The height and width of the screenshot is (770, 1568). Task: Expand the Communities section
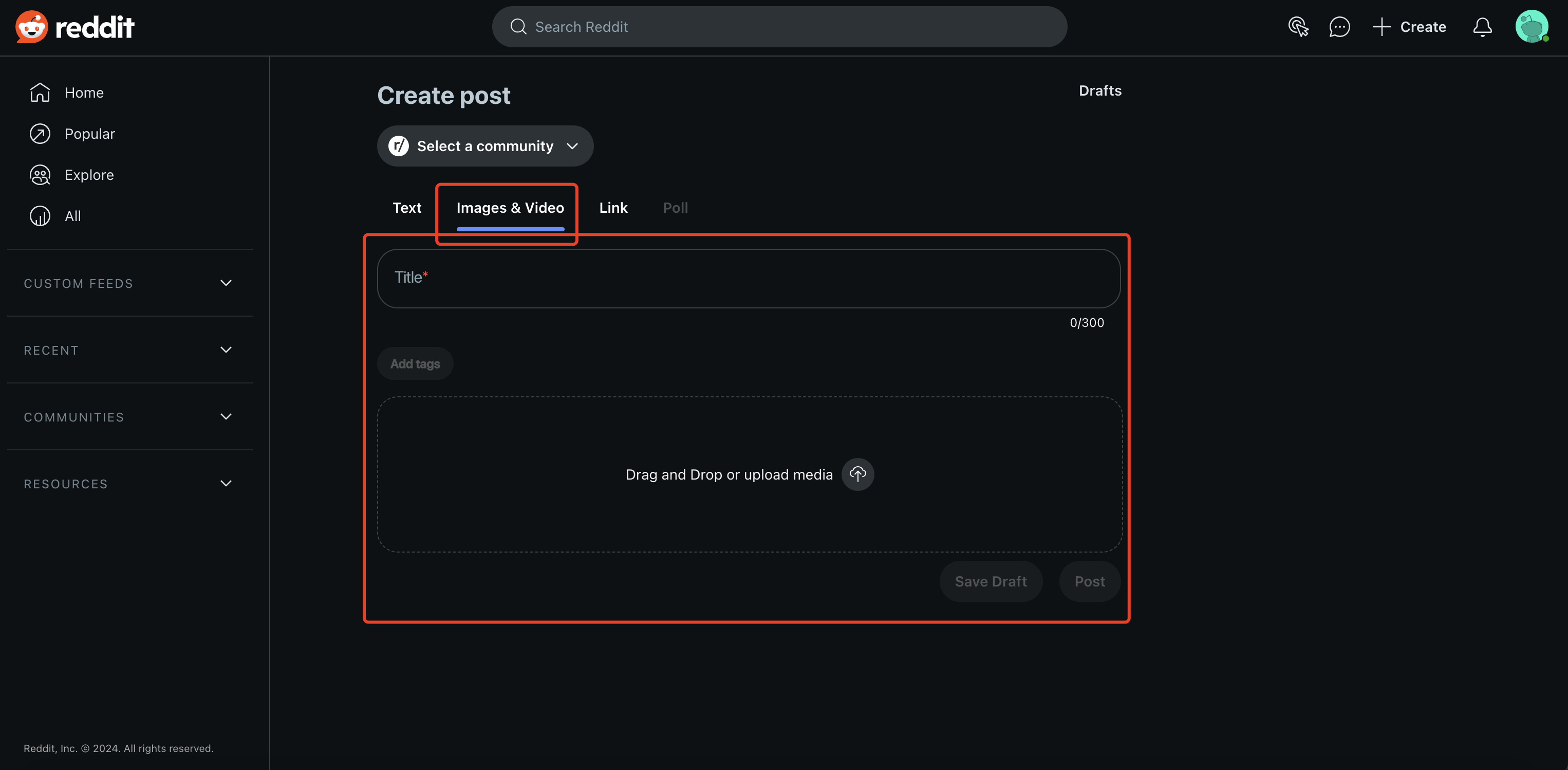pos(226,417)
